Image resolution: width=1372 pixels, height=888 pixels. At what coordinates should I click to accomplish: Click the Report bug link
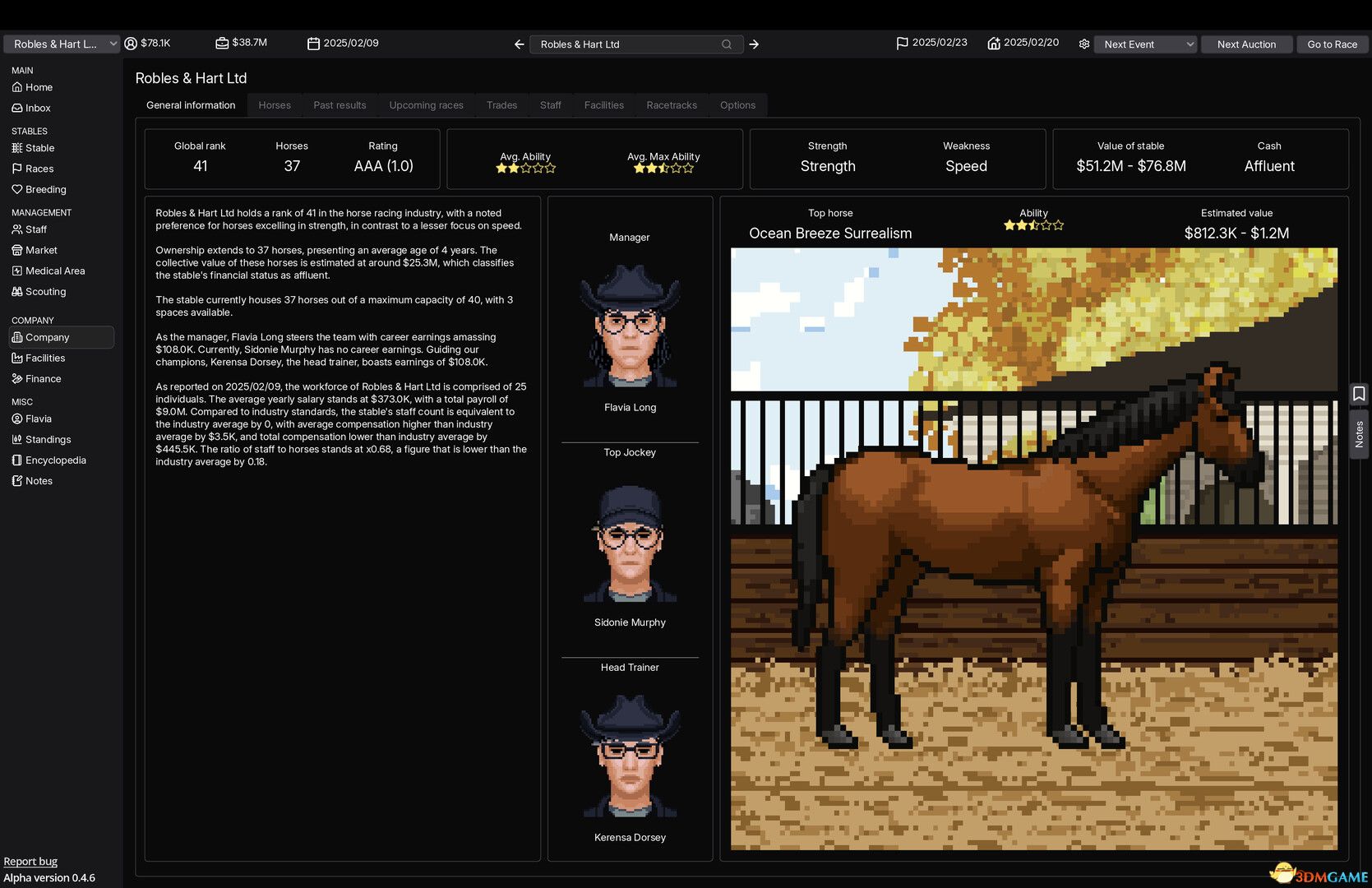(30, 860)
